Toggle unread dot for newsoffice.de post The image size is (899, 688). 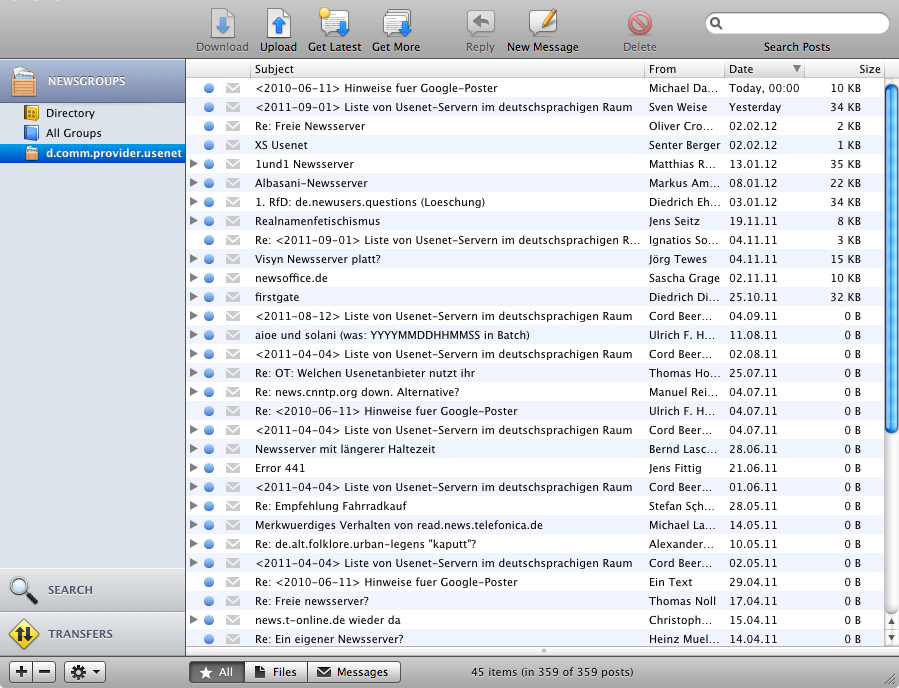pos(209,278)
